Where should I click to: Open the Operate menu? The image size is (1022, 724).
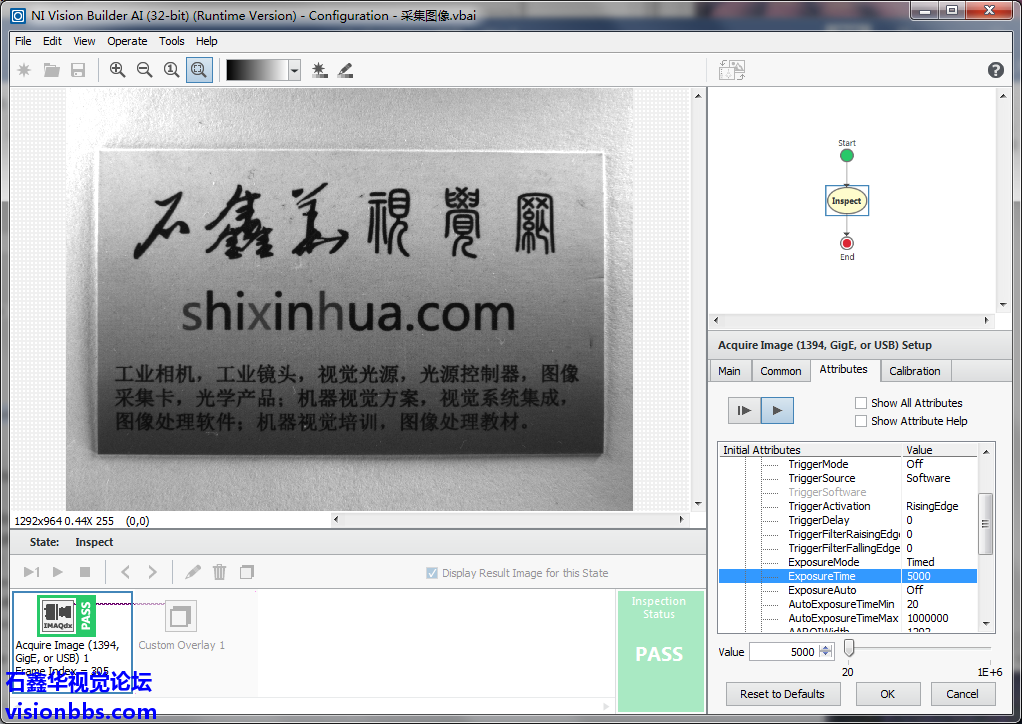[127, 41]
